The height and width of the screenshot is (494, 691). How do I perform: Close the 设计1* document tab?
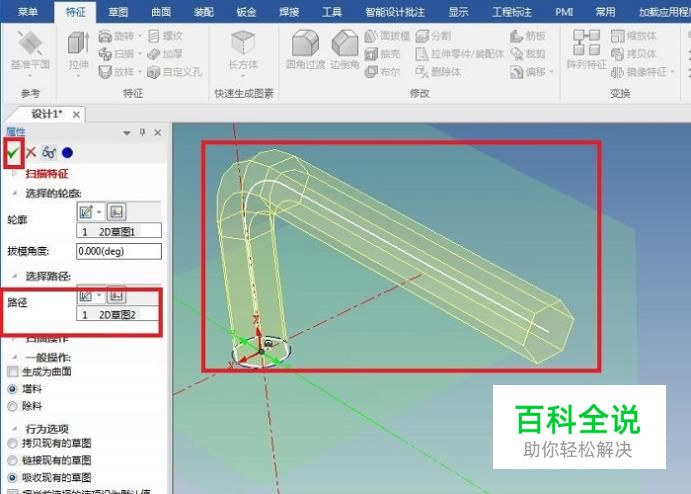click(x=76, y=115)
